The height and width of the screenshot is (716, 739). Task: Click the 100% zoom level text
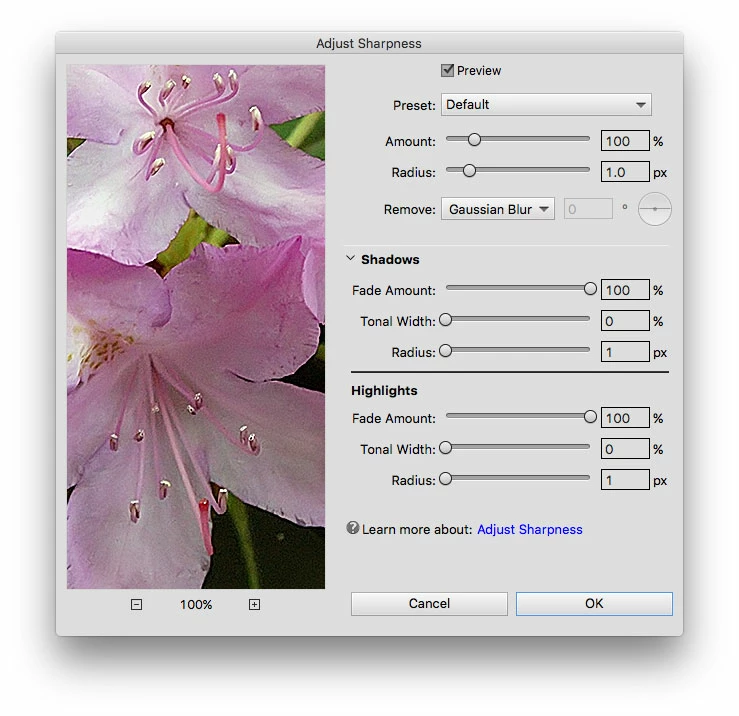point(196,604)
